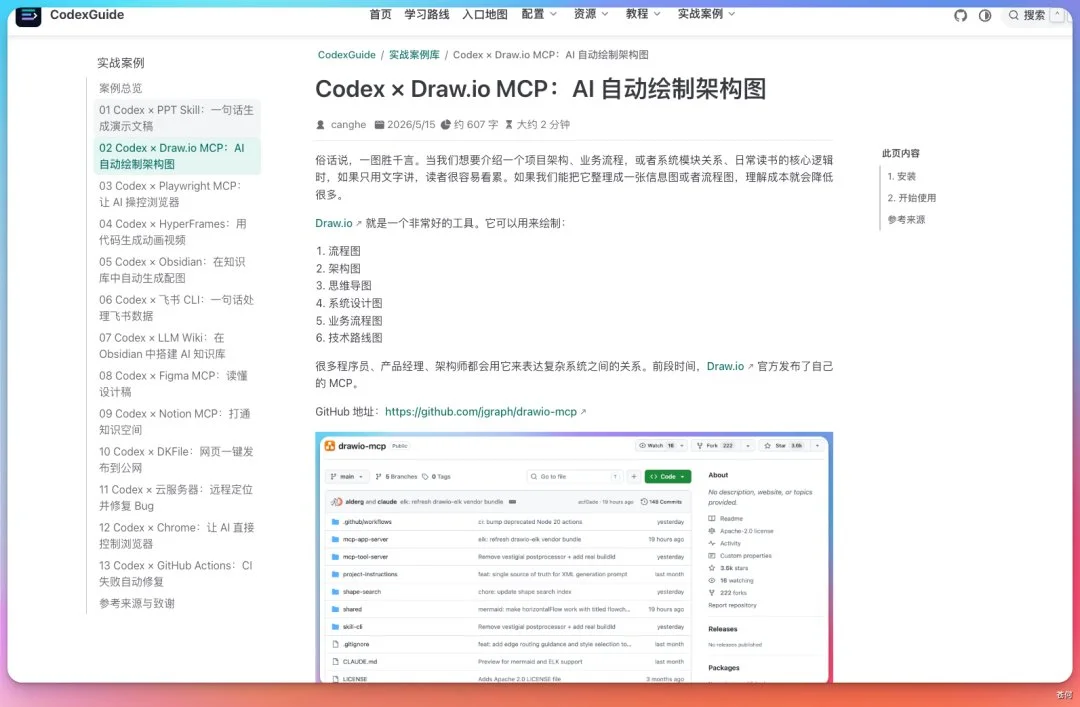Click CodexGuide breadcrumb link
The image size is (1080, 707).
[x=346, y=54]
